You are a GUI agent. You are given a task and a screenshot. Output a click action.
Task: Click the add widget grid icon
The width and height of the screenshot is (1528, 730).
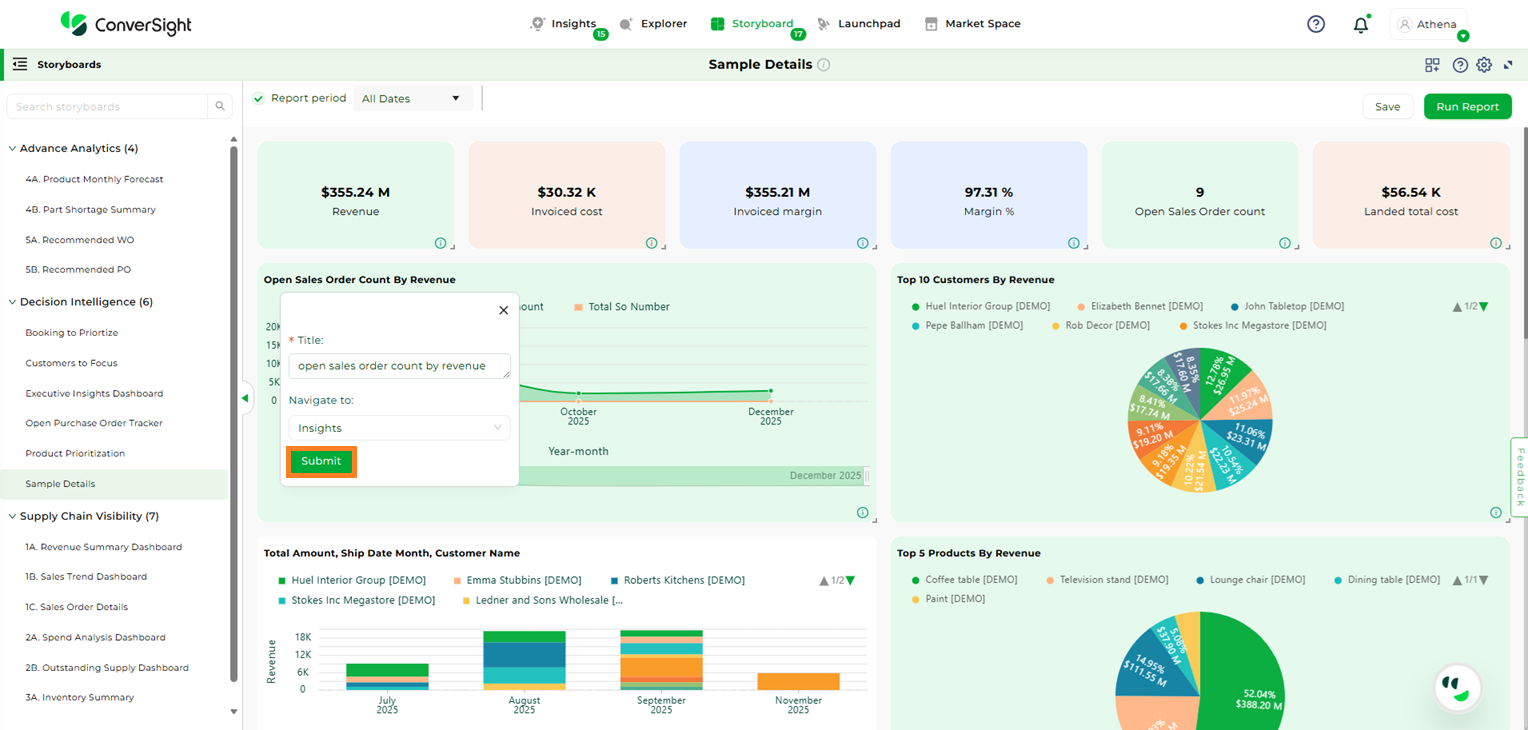(x=1432, y=65)
